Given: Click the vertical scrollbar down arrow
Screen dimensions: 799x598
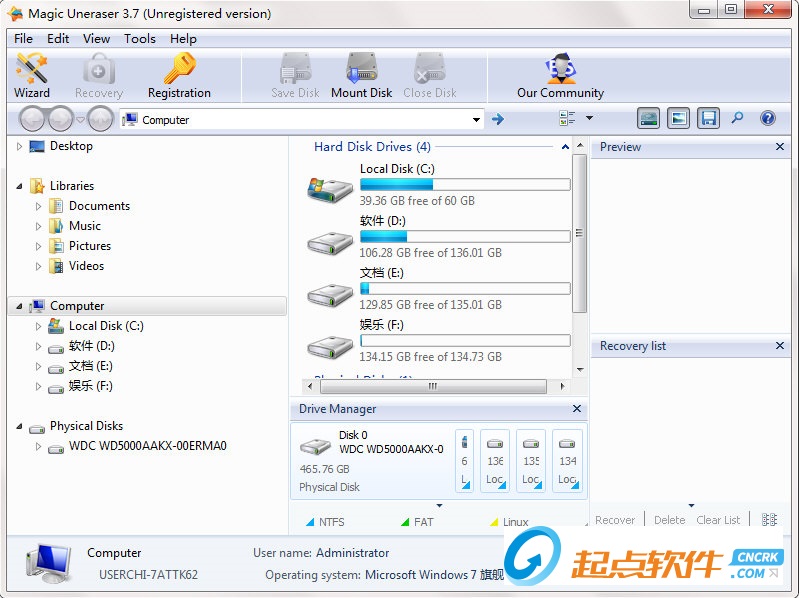Looking at the screenshot, I should pos(580,370).
